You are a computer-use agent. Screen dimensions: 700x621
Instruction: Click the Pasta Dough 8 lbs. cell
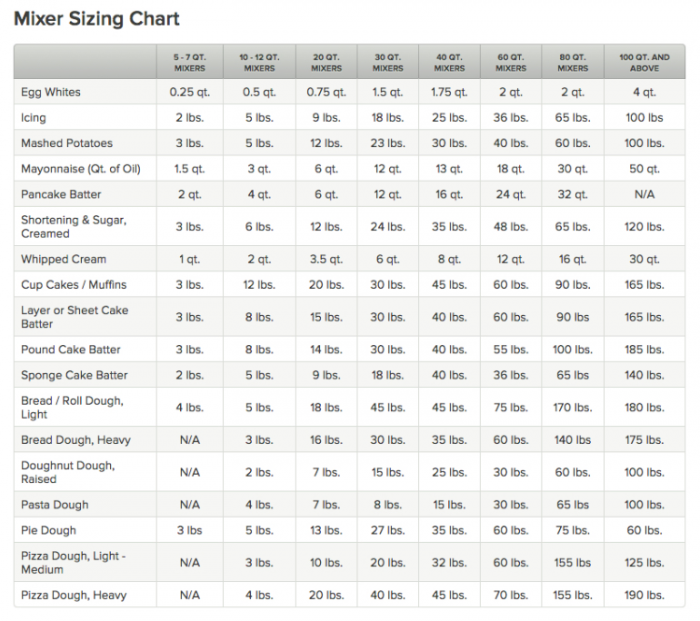[x=388, y=504]
